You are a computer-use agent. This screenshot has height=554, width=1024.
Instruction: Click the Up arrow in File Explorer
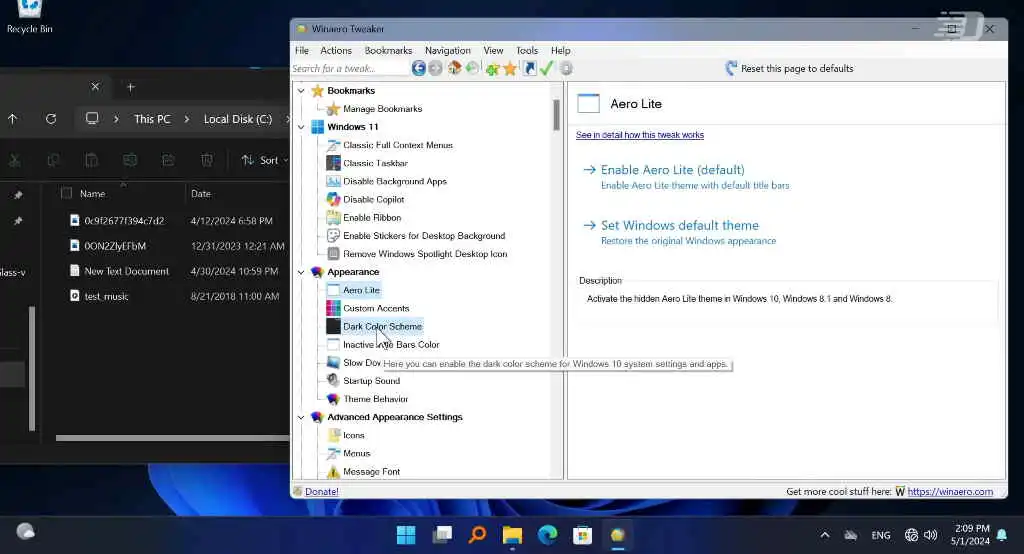point(12,119)
